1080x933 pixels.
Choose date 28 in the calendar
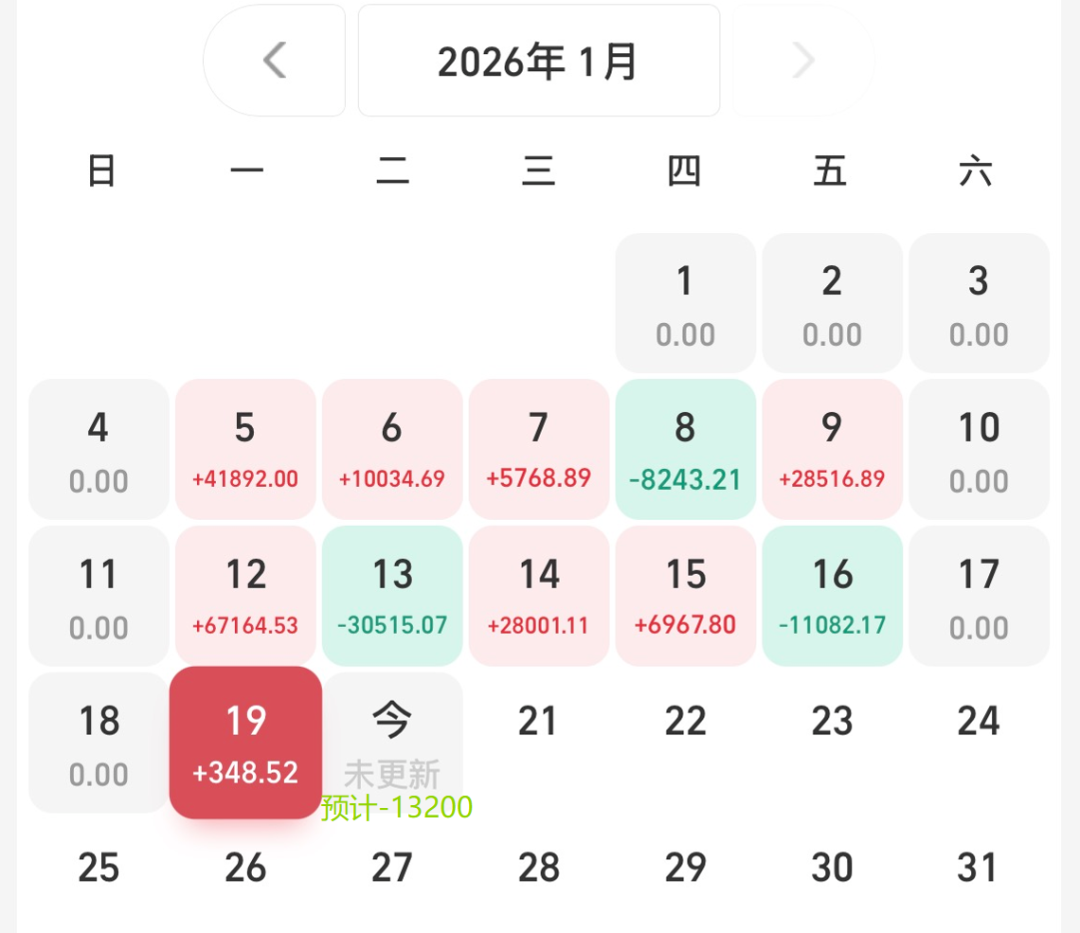(539, 868)
